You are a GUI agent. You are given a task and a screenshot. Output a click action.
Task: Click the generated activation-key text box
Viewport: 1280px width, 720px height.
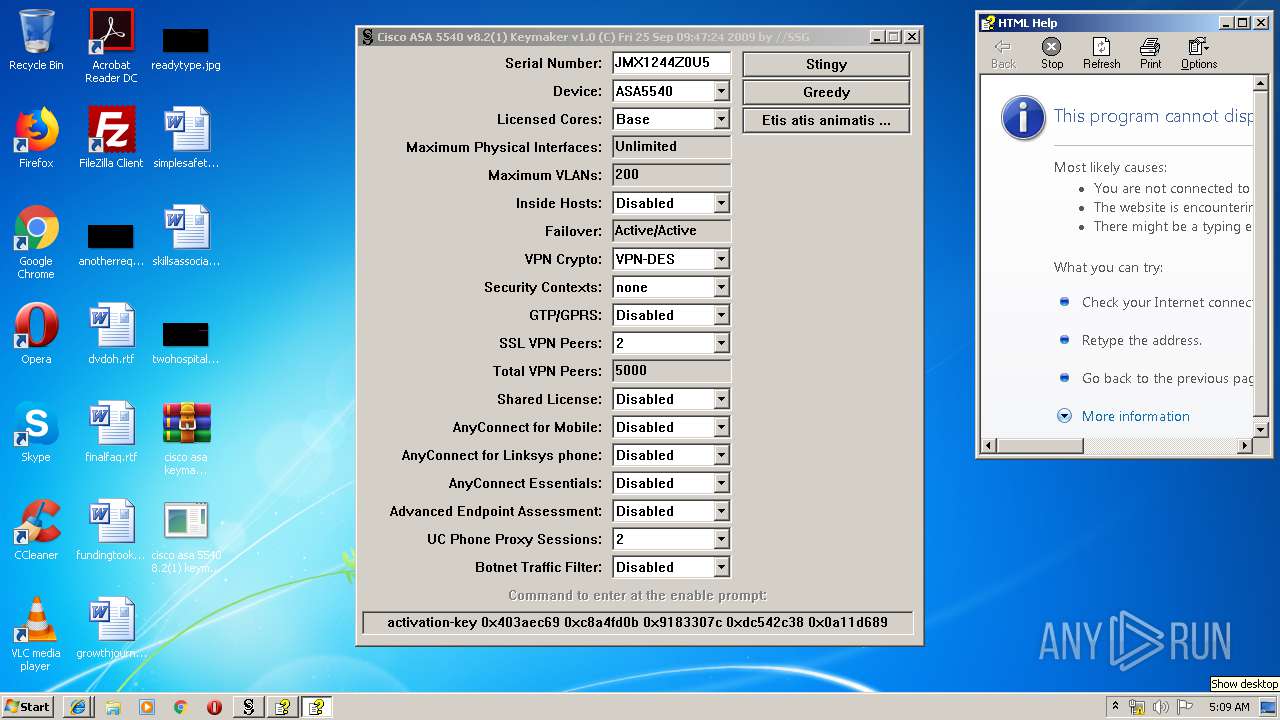click(637, 622)
